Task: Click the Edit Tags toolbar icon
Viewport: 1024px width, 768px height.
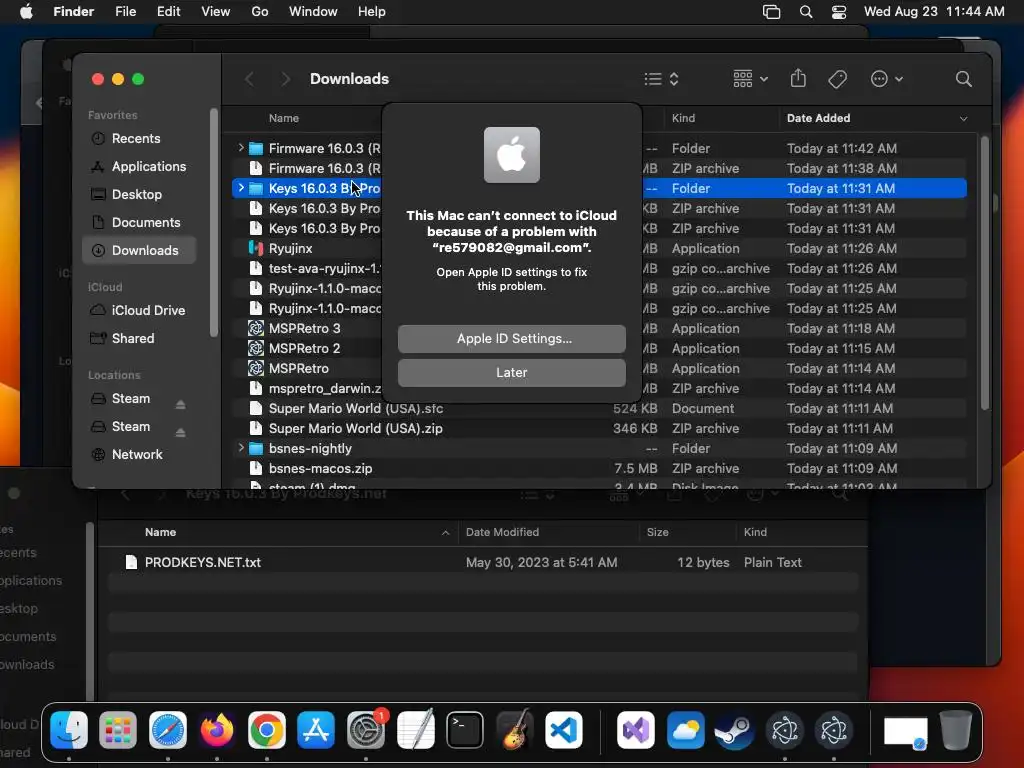Action: tap(837, 79)
